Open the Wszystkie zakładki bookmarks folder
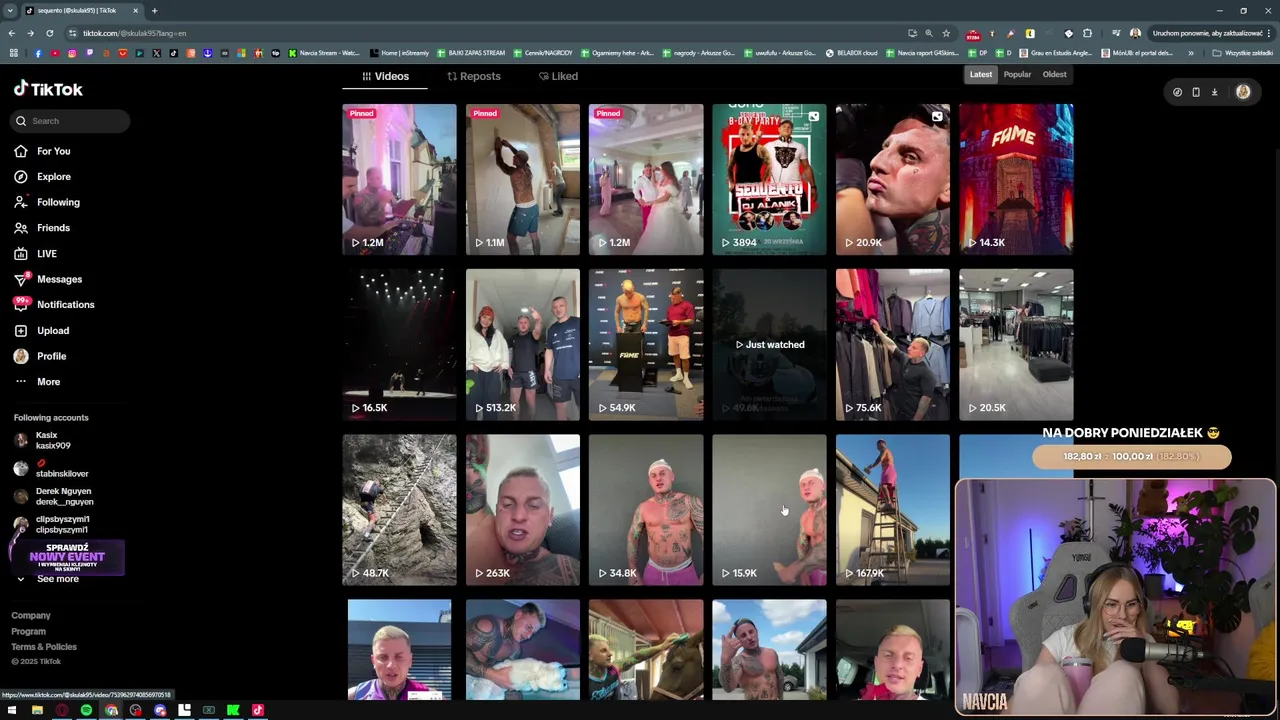1280x720 pixels. pyautogui.click(x=1243, y=53)
